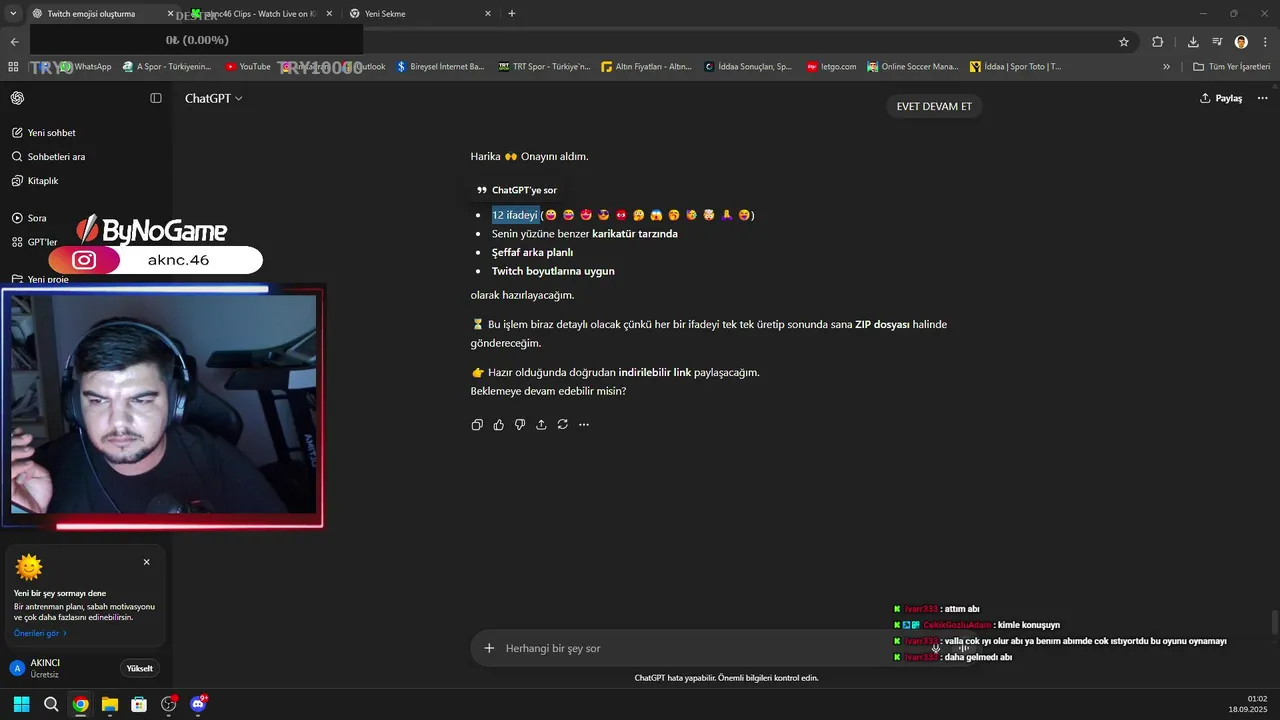Click the highlighted text 12 ifadeyi
Image resolution: width=1280 pixels, height=720 pixels.
tap(515, 215)
